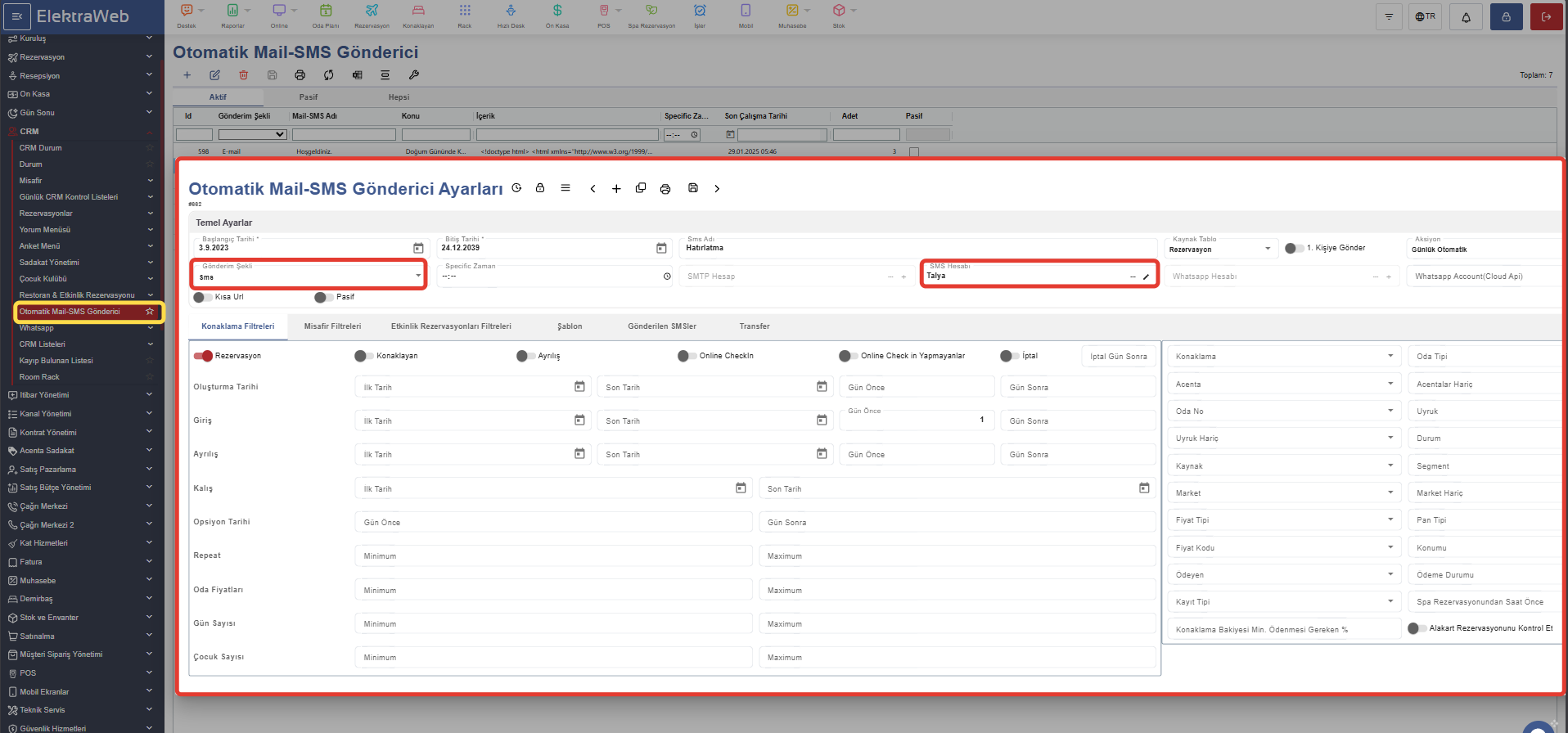The image size is (1568, 733).
Task: Switch to Misafir Filtreleri tab
Action: pyautogui.click(x=332, y=326)
